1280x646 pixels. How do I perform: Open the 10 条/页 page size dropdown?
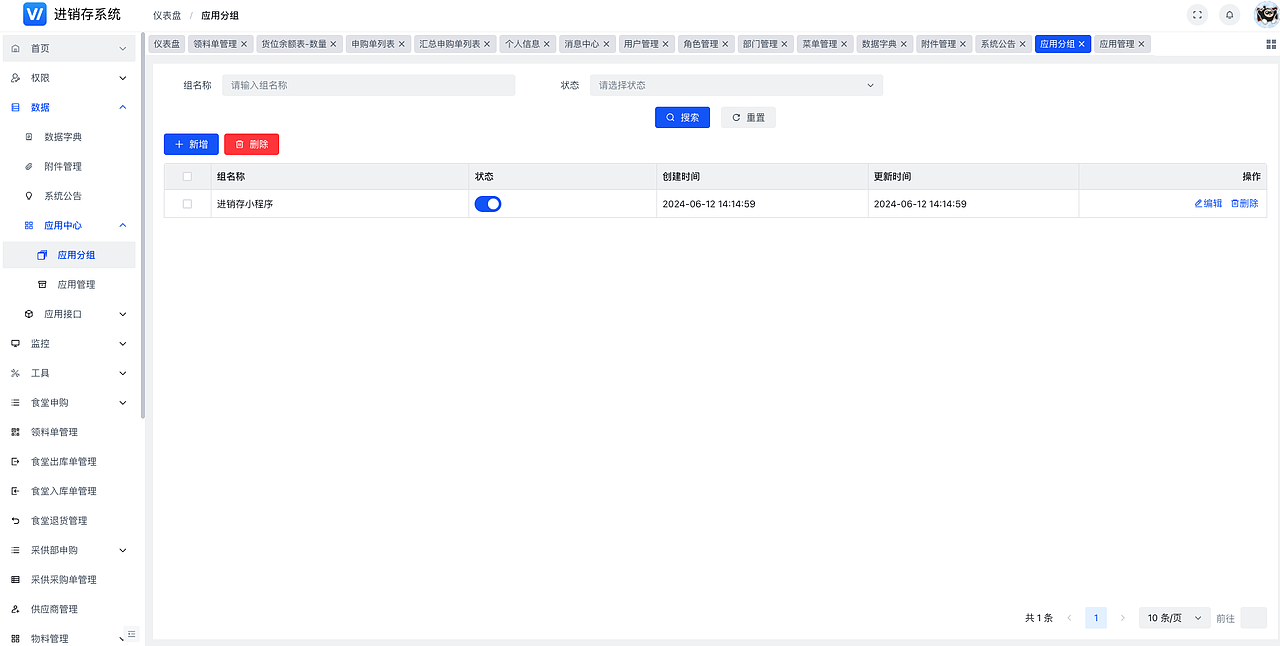[1172, 617]
